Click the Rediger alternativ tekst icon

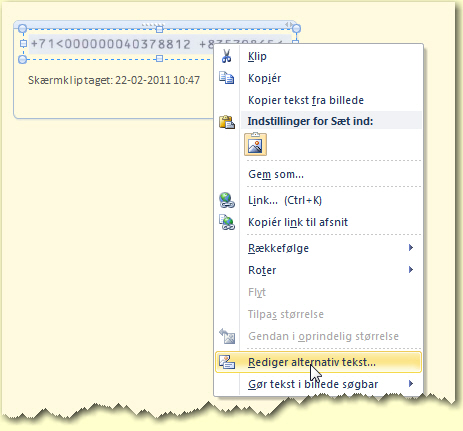[227, 362]
